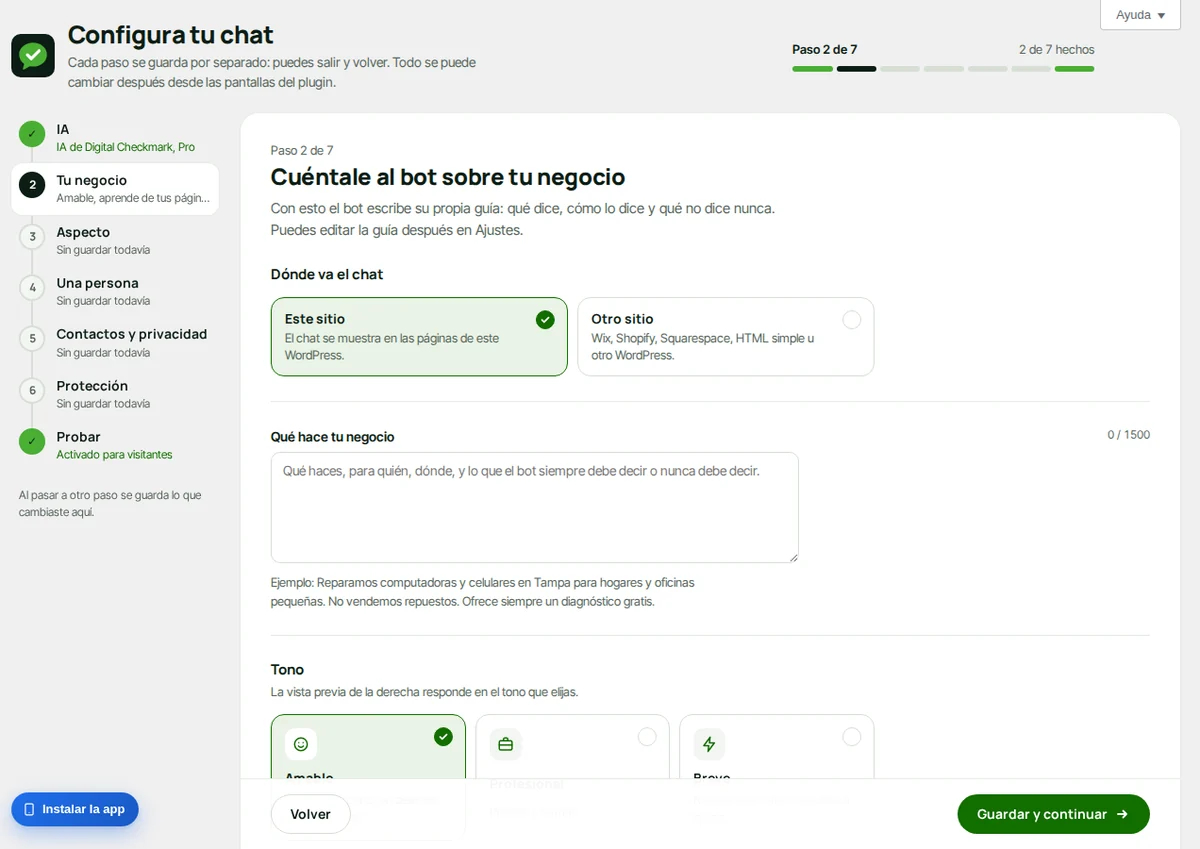This screenshot has height=849, width=1200.
Task: Click into the Qué hace tu negocio textarea
Action: [534, 507]
